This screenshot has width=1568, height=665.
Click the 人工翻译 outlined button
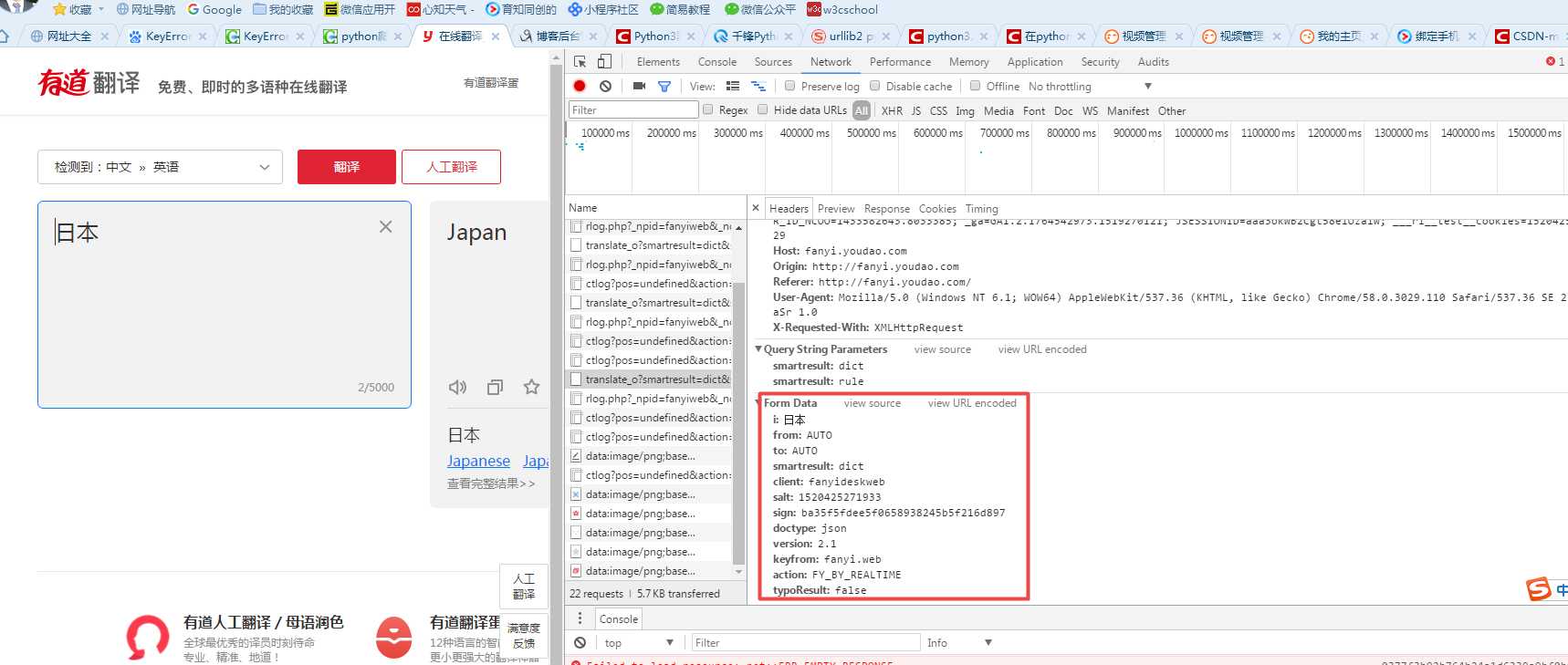click(x=452, y=167)
